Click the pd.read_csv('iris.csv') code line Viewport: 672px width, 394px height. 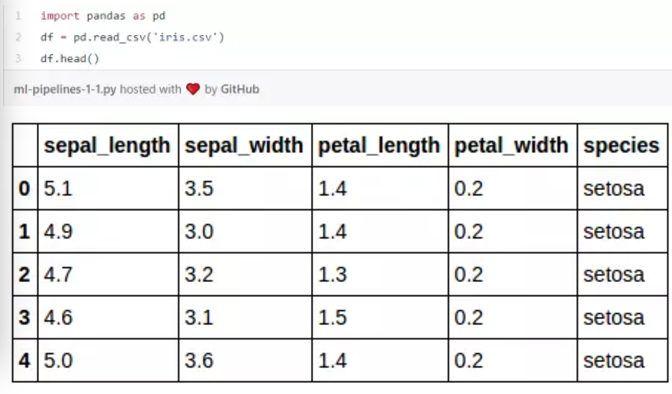[132, 37]
